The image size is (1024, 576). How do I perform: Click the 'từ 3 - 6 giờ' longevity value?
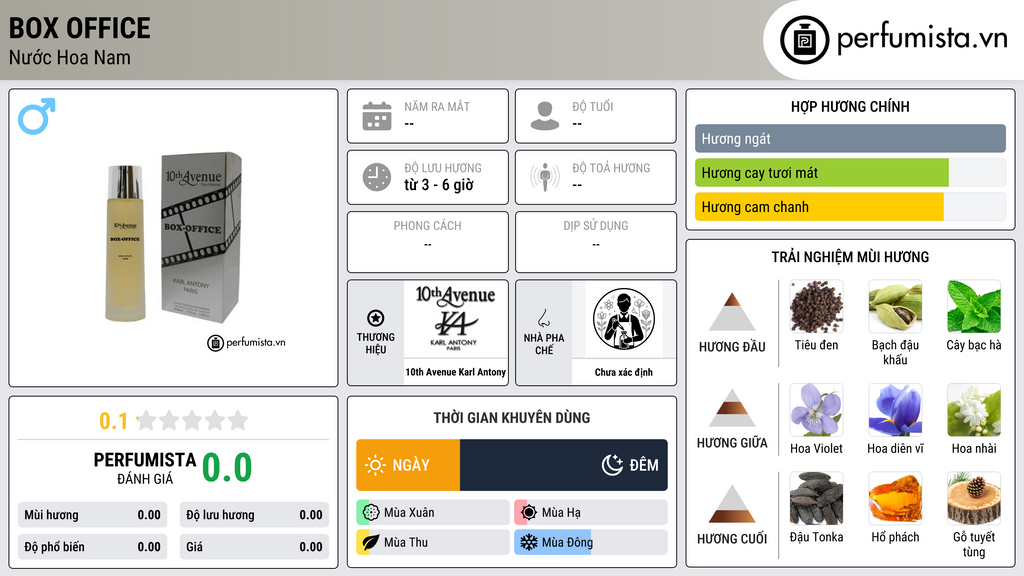tap(439, 185)
